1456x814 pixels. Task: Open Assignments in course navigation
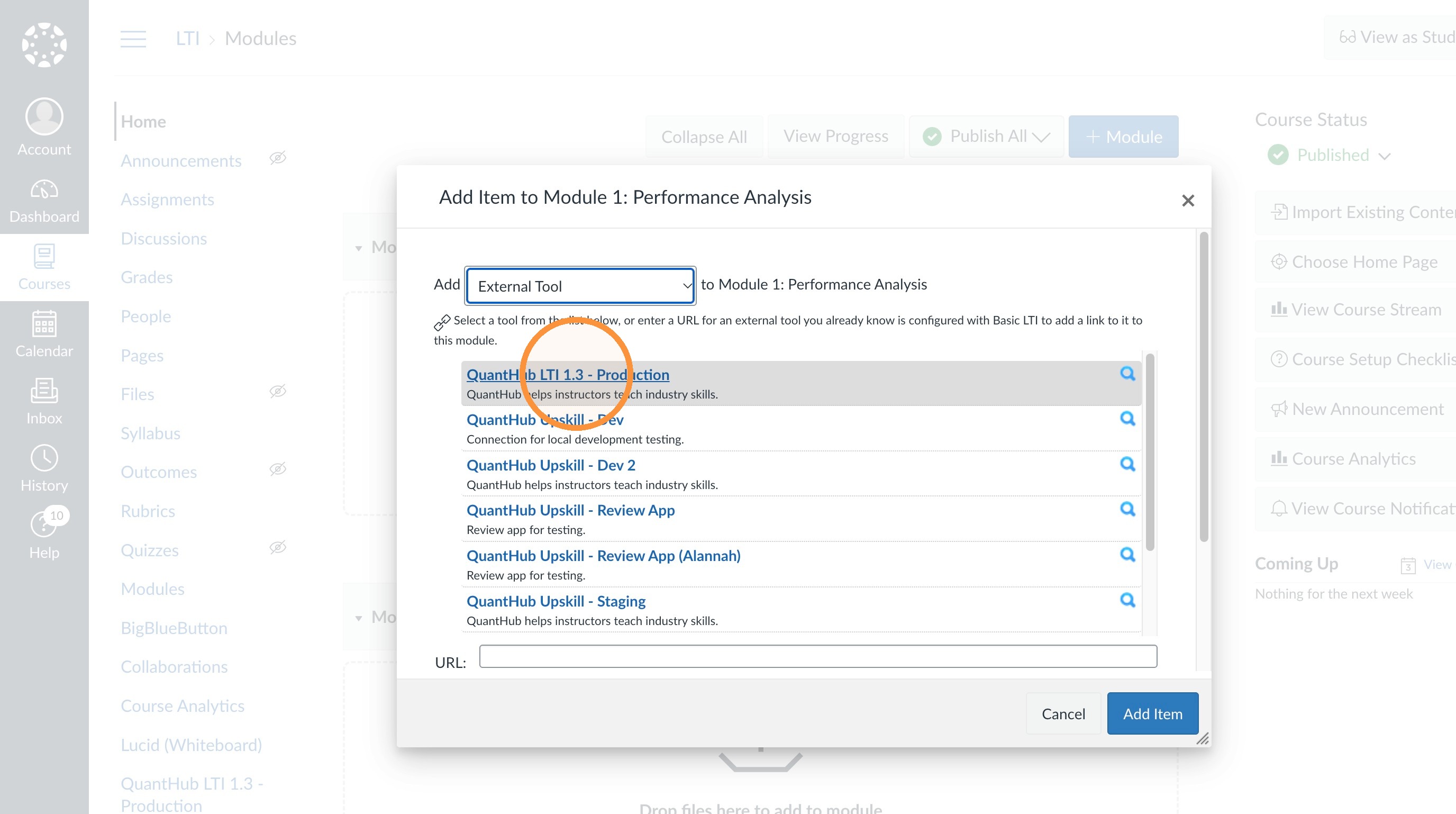[x=167, y=200]
